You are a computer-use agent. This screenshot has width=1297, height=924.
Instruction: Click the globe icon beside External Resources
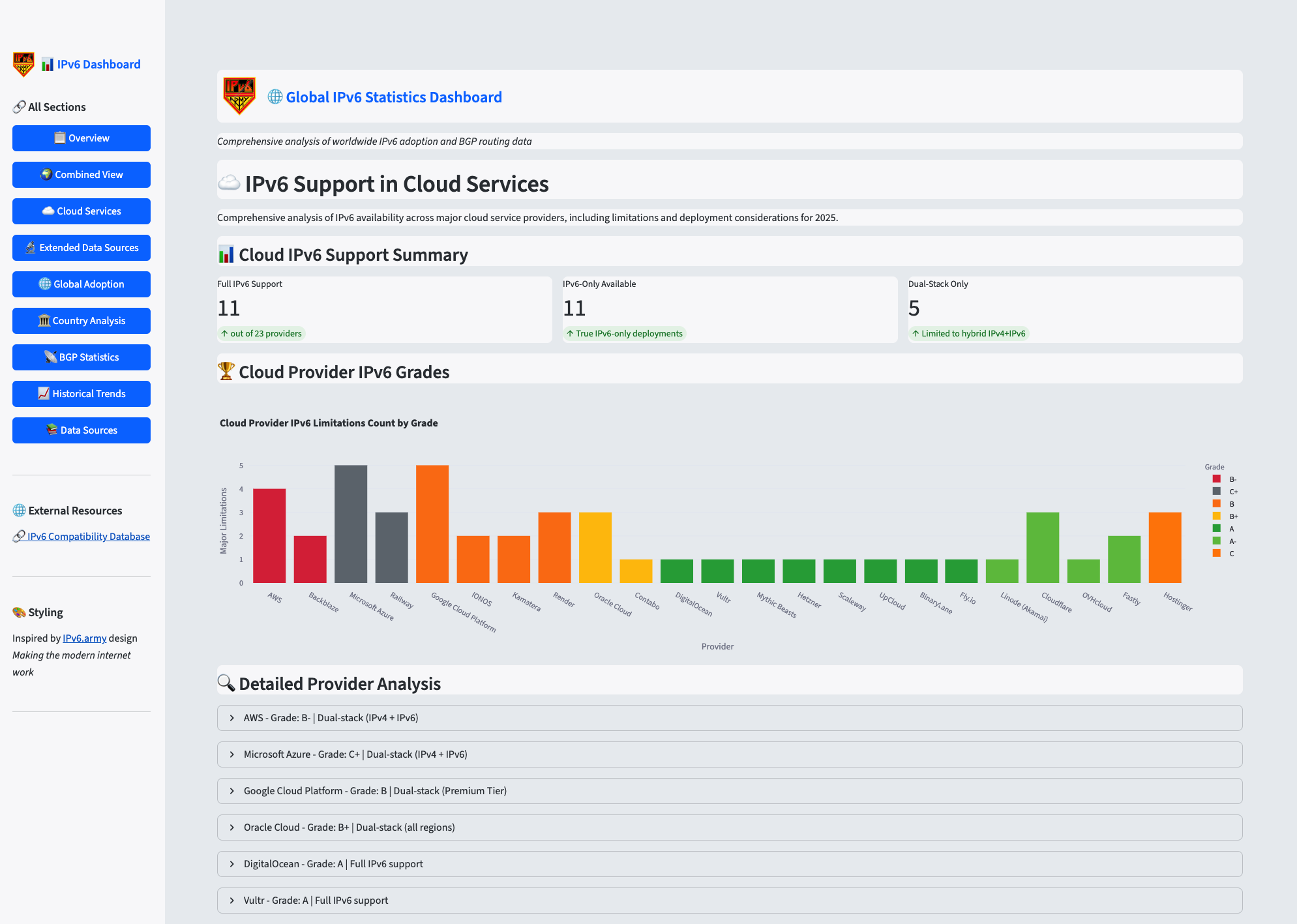(19, 511)
